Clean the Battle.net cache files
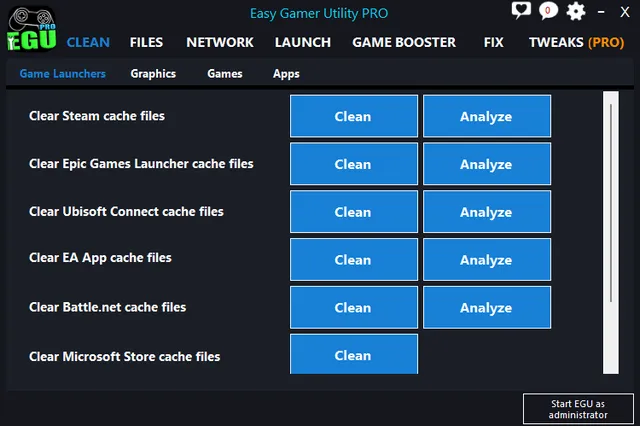 [x=354, y=307]
